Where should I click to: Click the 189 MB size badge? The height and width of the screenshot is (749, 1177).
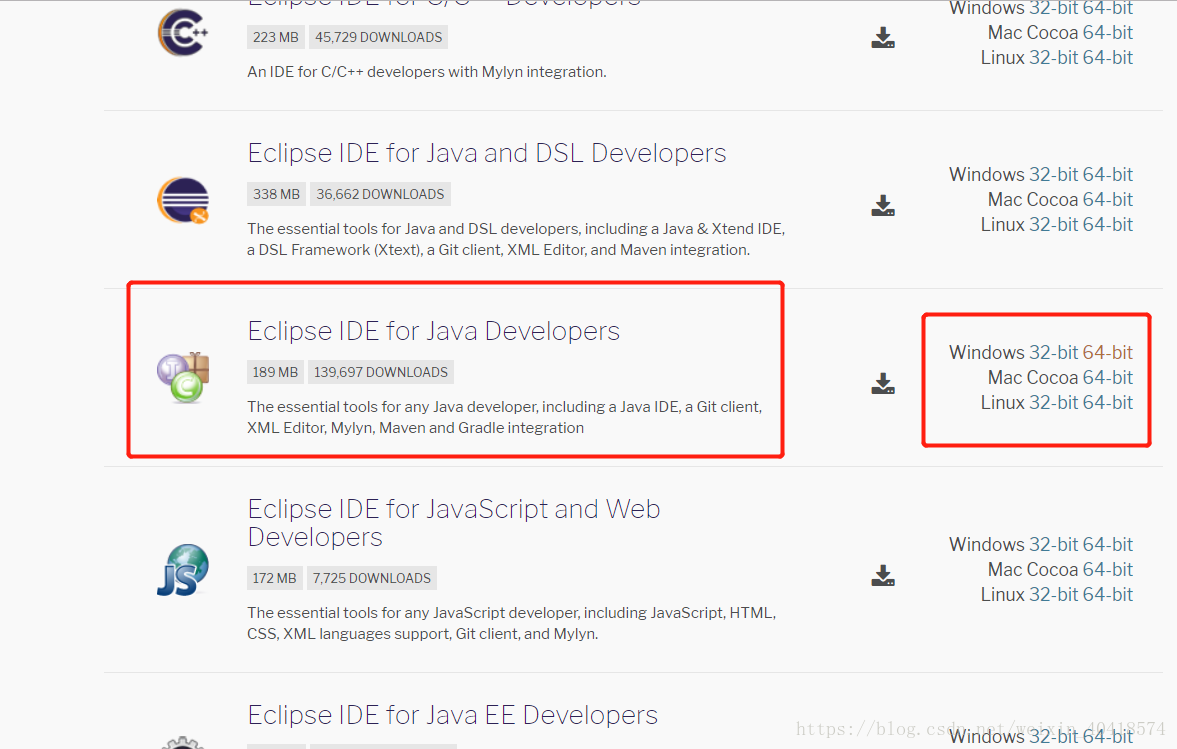(275, 372)
